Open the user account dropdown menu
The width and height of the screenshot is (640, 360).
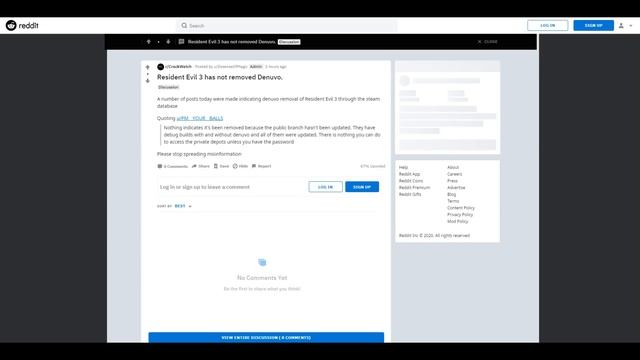coord(625,25)
